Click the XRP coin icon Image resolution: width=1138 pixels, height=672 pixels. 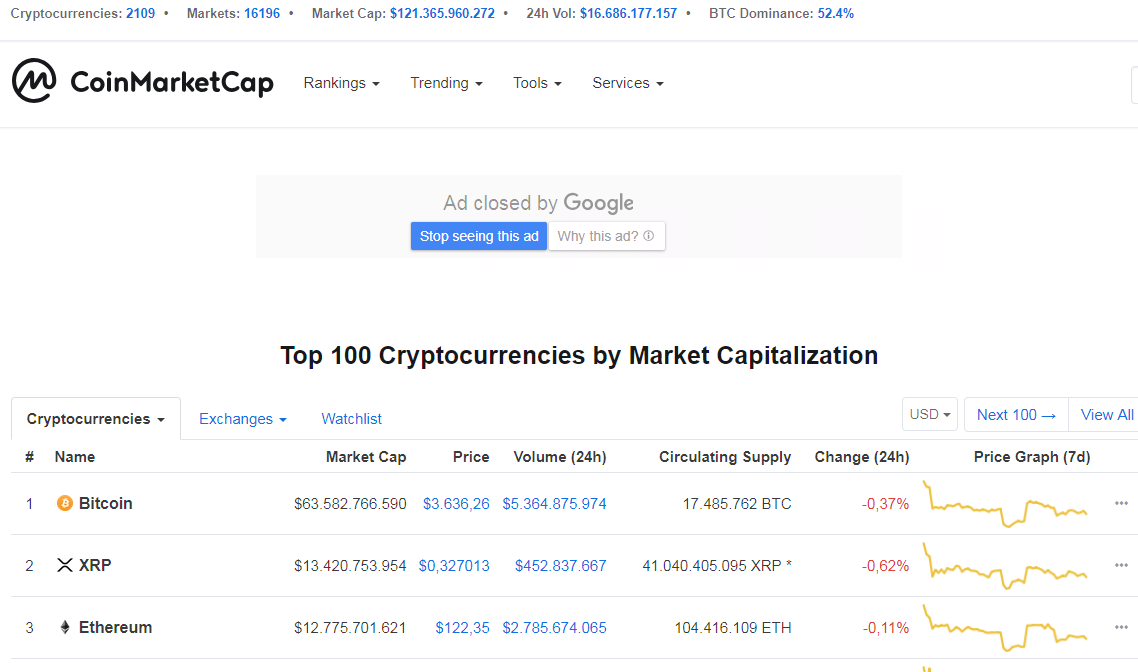(x=65, y=566)
